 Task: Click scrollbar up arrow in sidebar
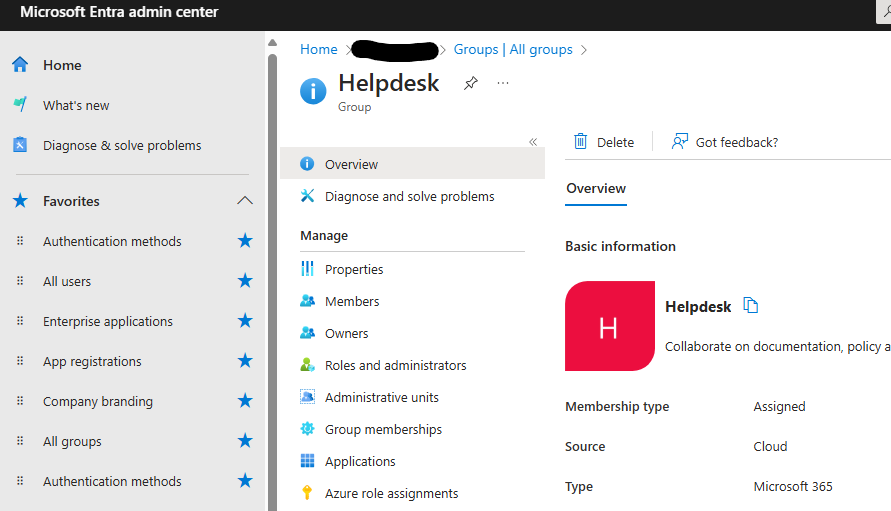pyautogui.click(x=272, y=43)
